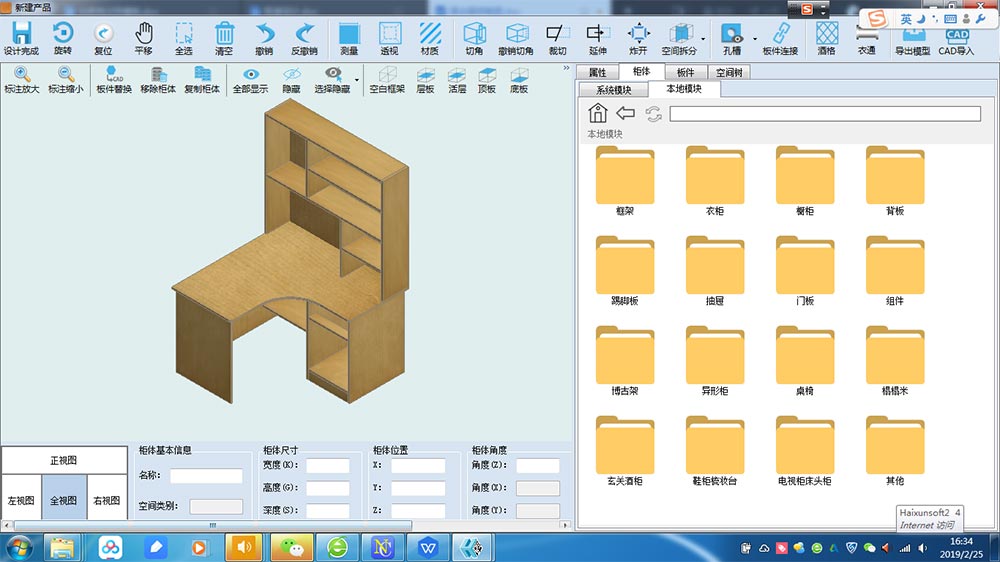The height and width of the screenshot is (562, 1000).
Task: Open the 选择隐藏 dropdown arrow
Action: 357,80
